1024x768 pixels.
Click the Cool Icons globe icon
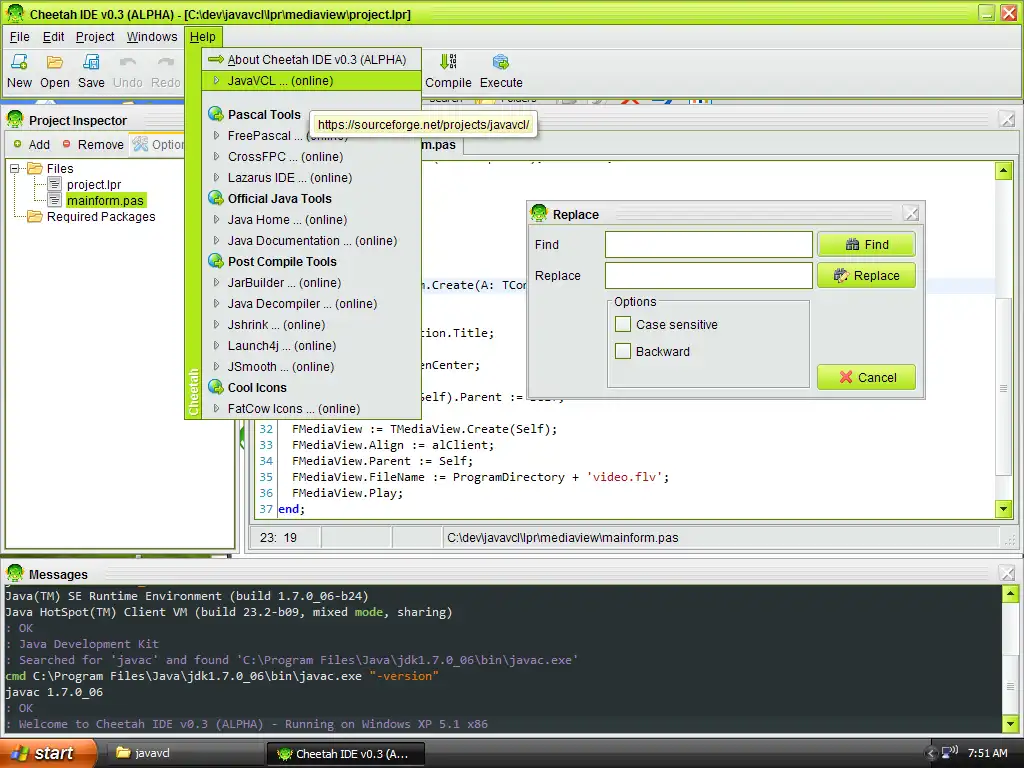pos(216,387)
